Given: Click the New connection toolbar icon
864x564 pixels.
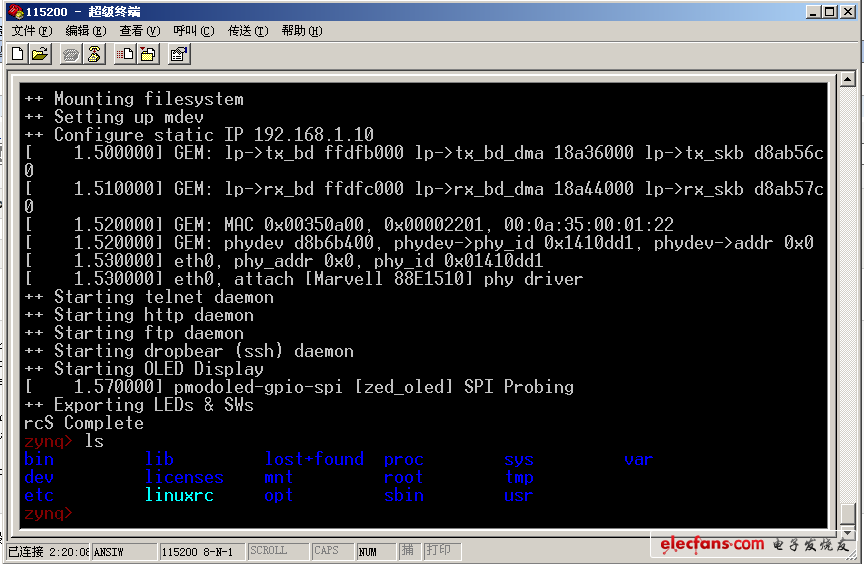Looking at the screenshot, I should 18,54.
